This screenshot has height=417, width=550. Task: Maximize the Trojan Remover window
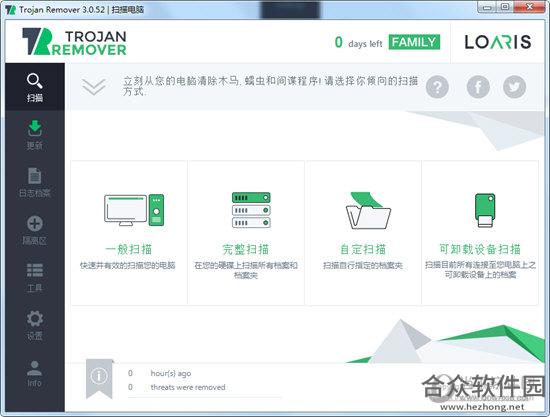tap(505, 7)
